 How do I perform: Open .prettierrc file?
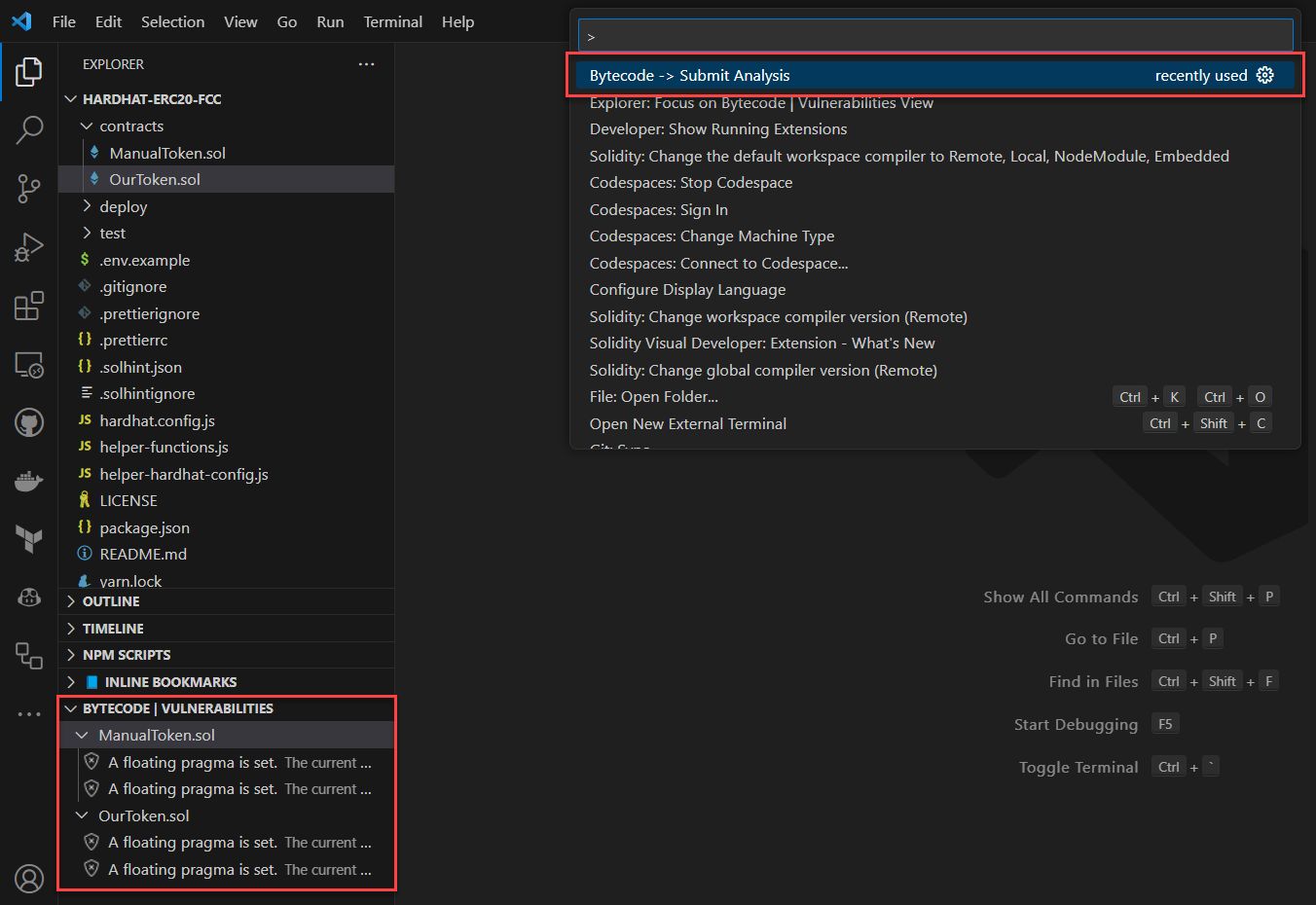[226, 340]
